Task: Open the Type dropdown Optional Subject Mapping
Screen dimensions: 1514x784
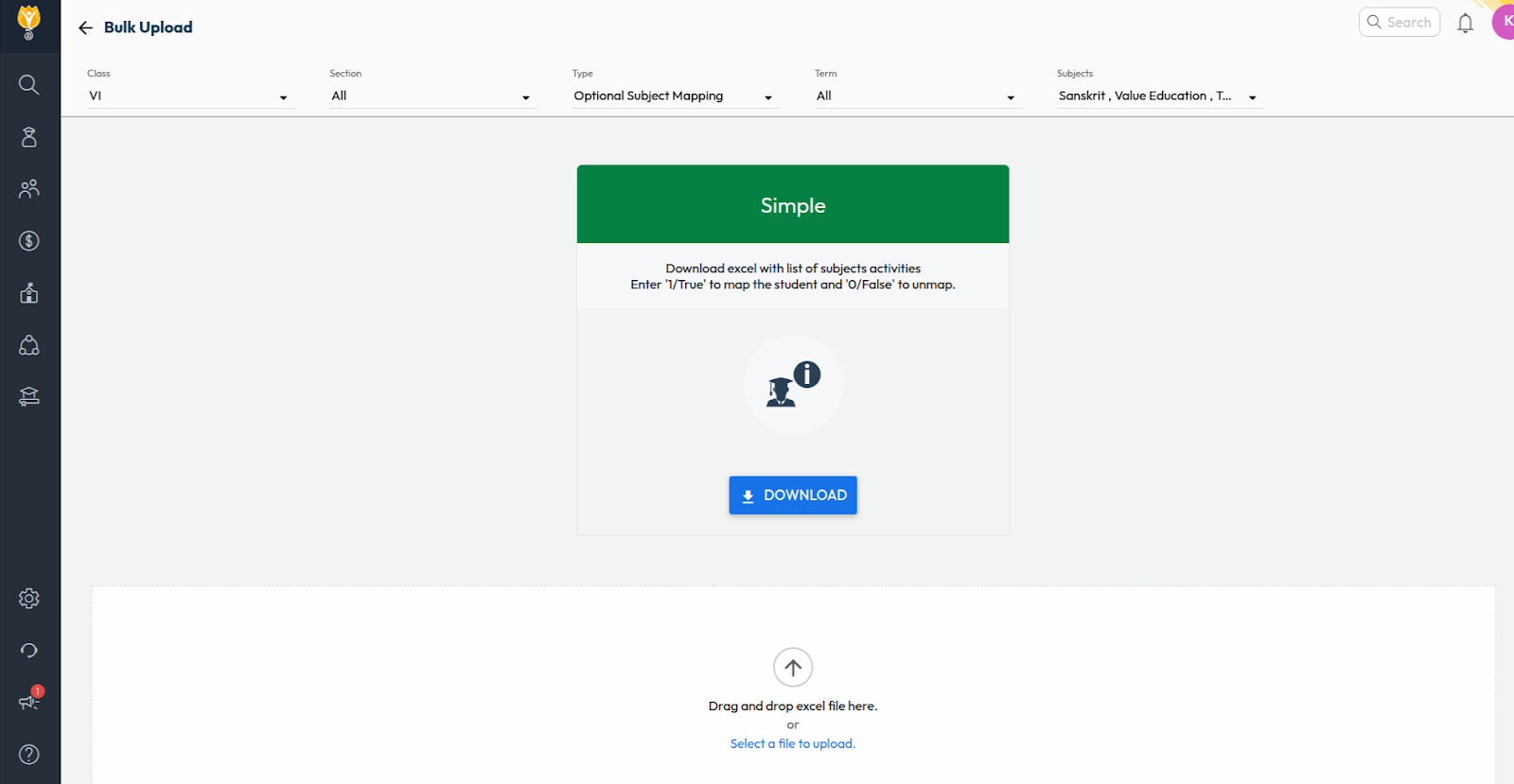Action: (674, 96)
